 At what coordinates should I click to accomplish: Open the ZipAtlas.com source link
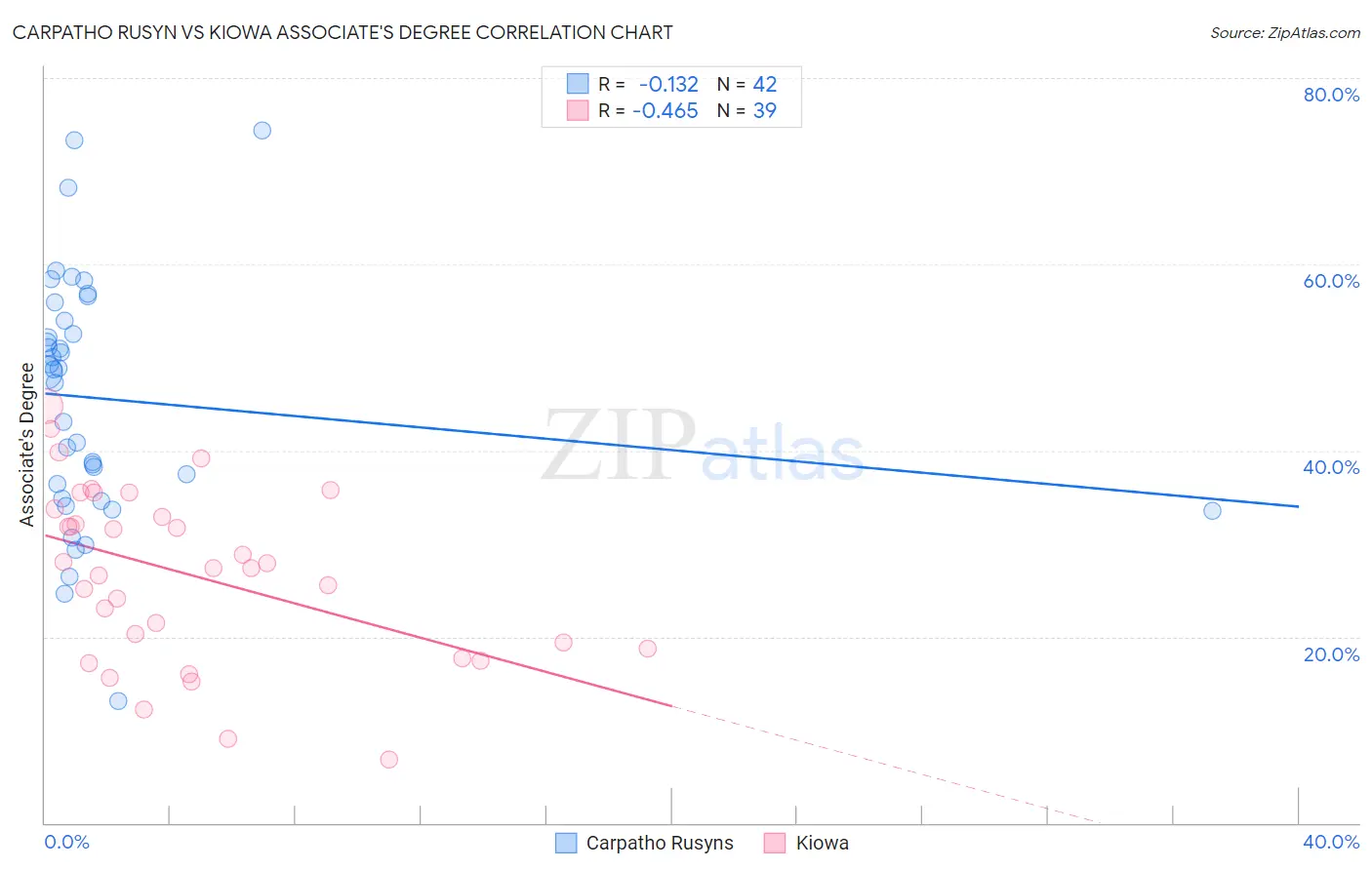pyautogui.click(x=1285, y=32)
